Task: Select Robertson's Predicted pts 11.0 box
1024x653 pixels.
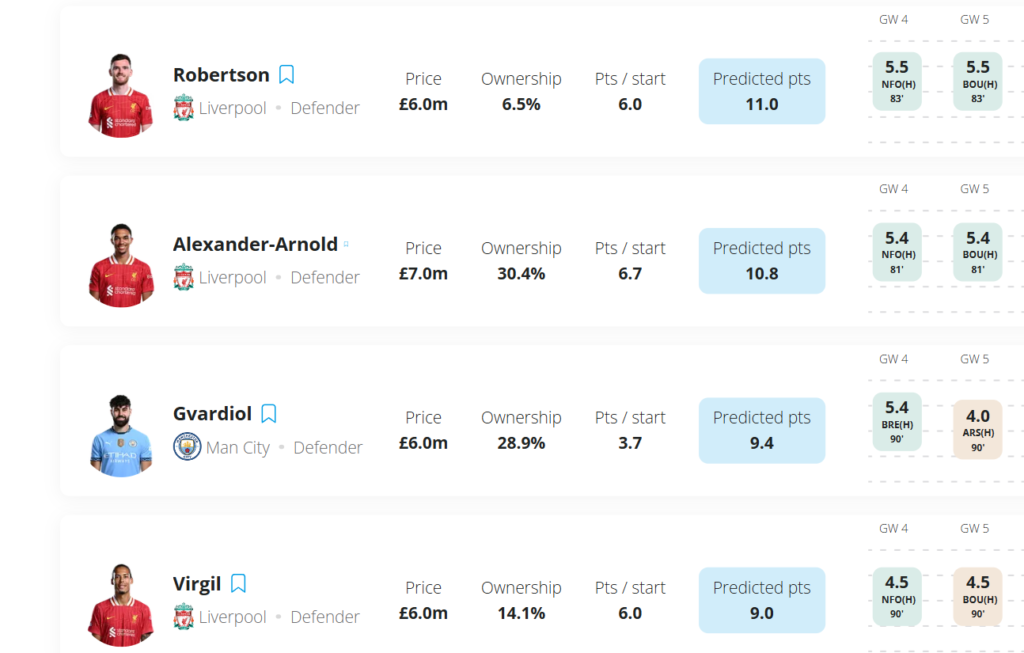Action: point(762,91)
